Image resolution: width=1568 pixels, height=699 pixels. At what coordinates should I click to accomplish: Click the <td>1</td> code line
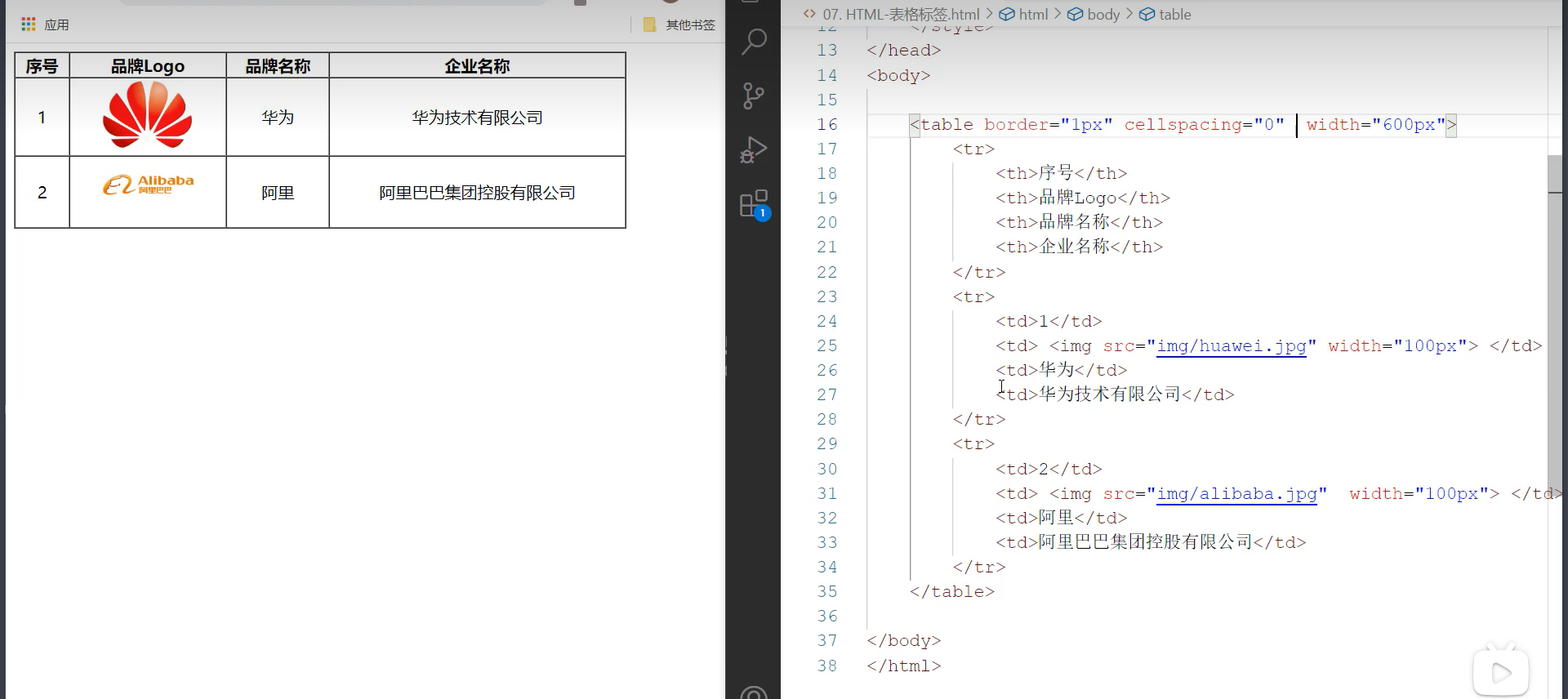tap(1049, 322)
